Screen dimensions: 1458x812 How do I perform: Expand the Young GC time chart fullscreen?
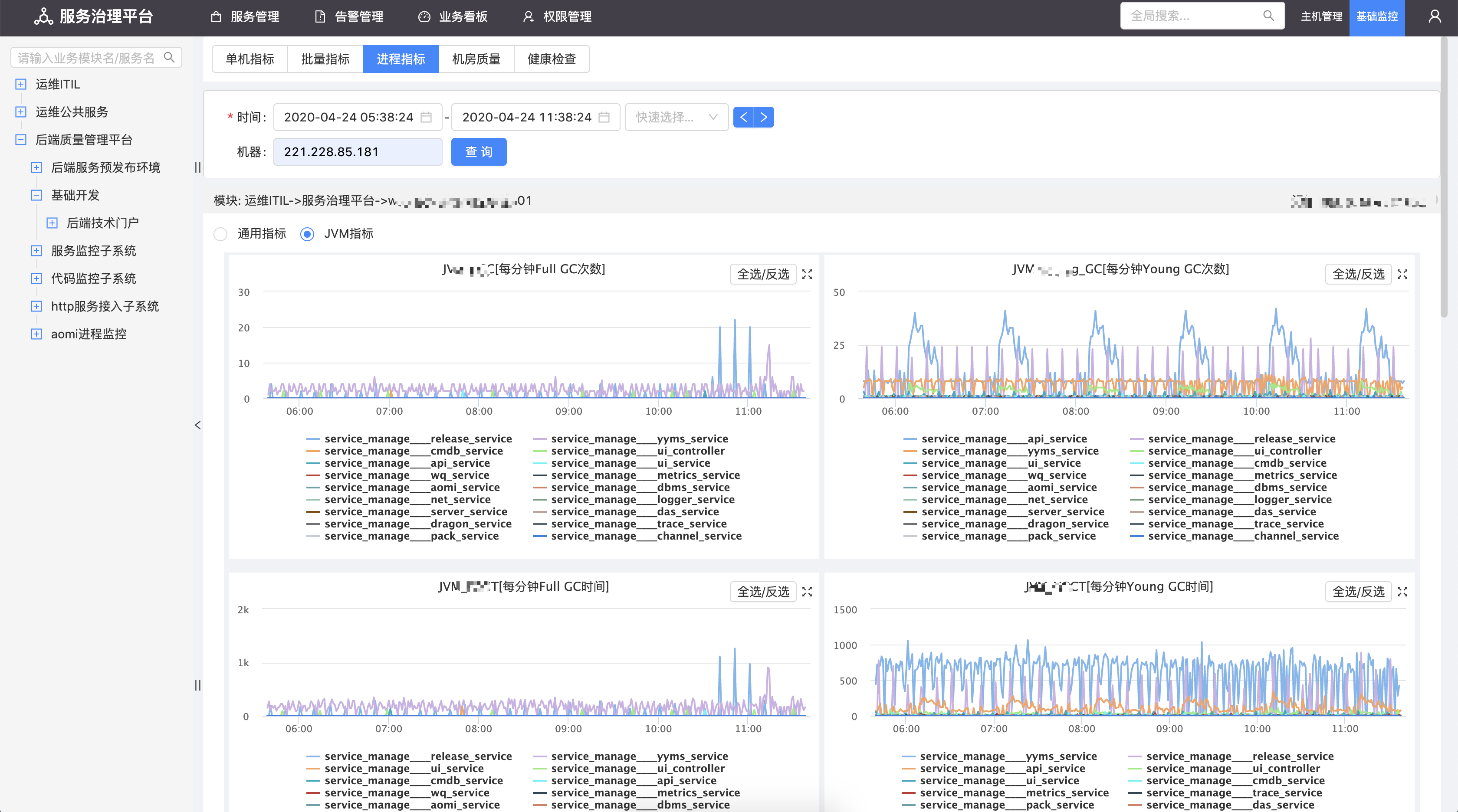(x=1402, y=591)
